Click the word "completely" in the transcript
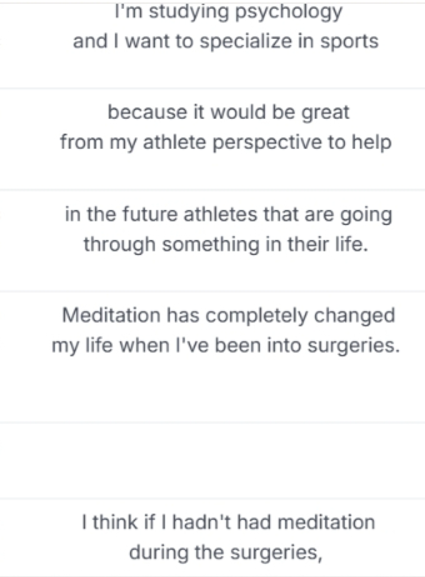The width and height of the screenshot is (425, 577). [x=256, y=316]
